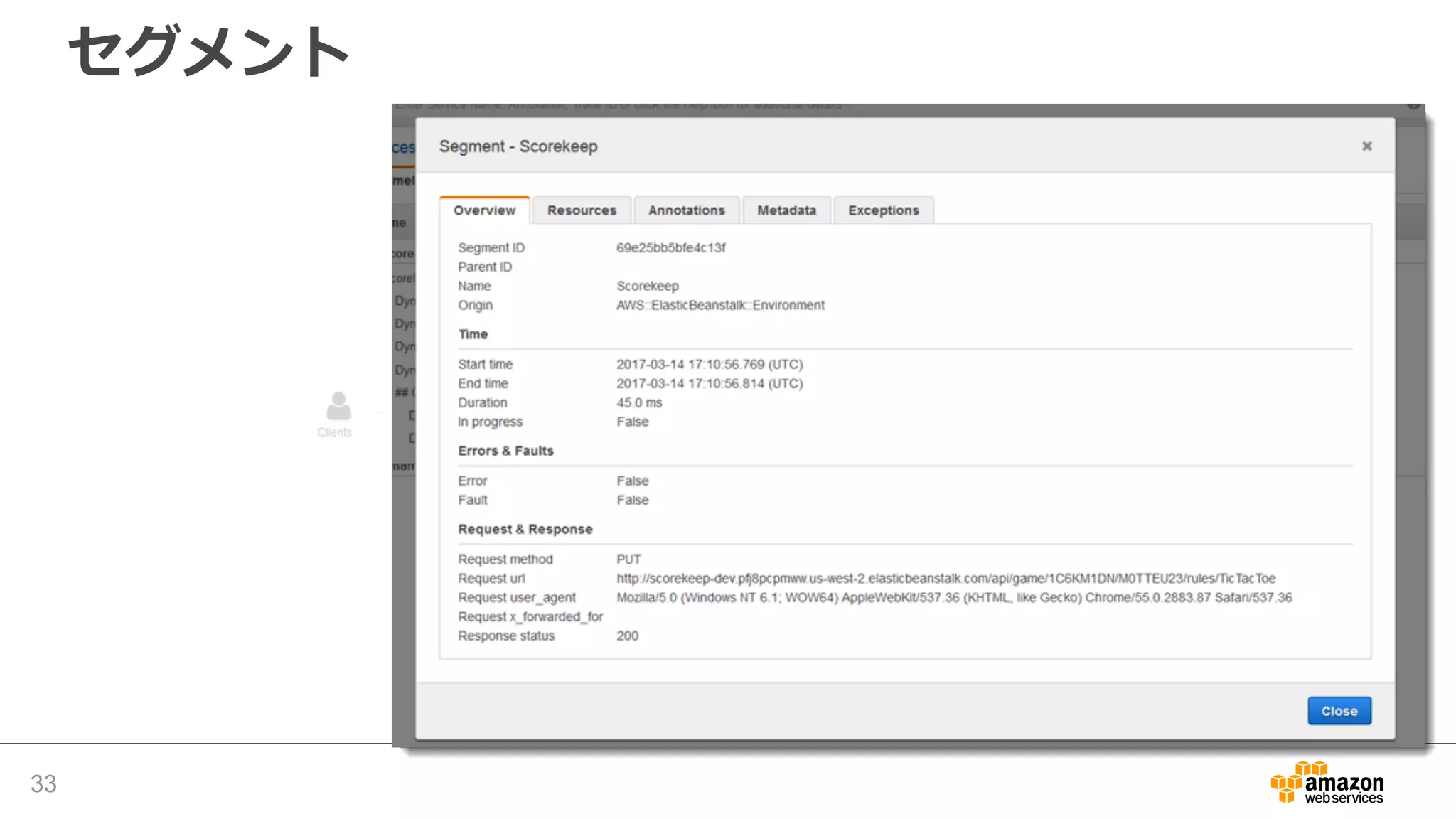
Task: Click the Request & Response heading
Action: click(525, 529)
